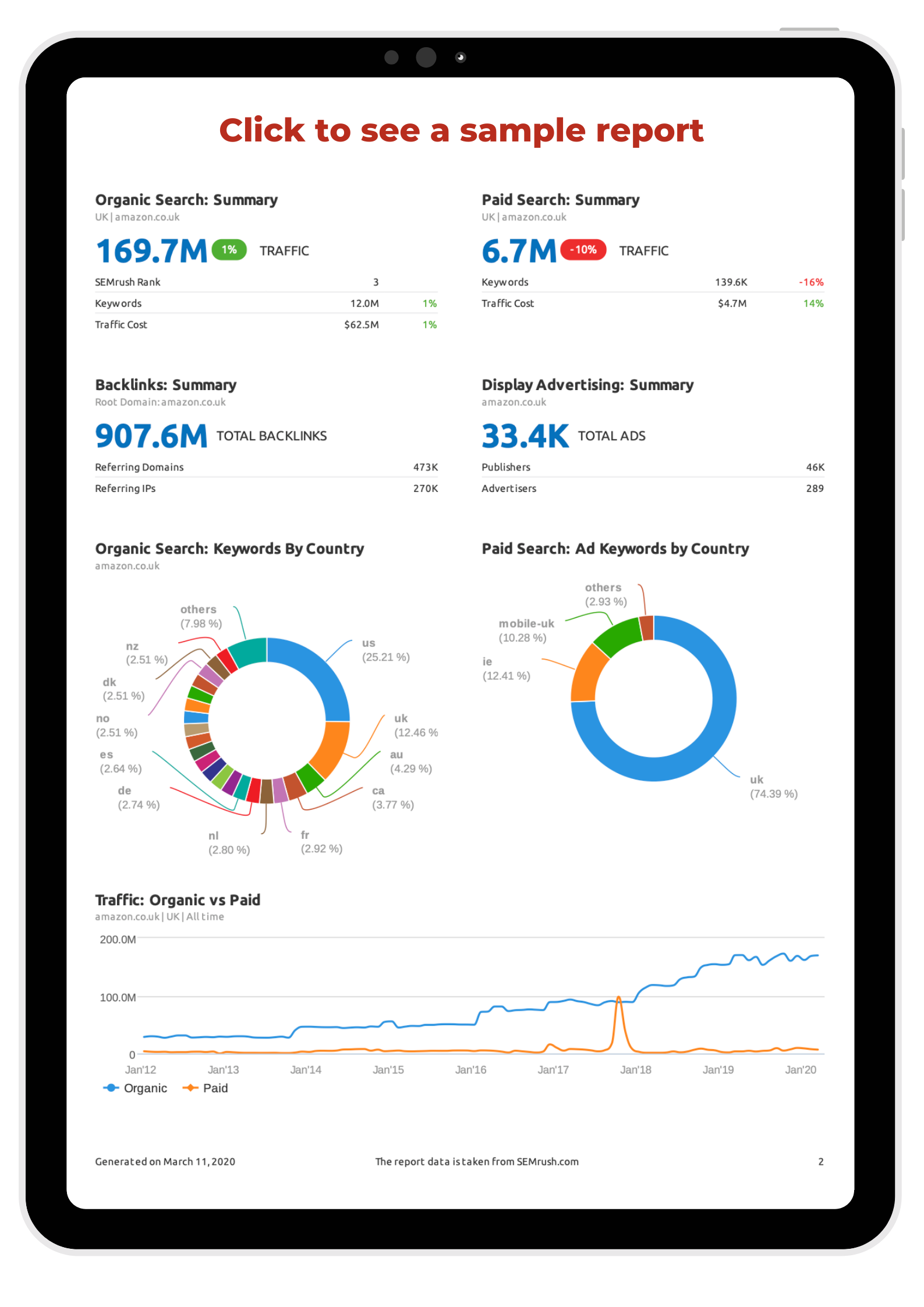Click the Paid Search: Summary heading
This screenshot has height=1307, width=924.
point(561,200)
